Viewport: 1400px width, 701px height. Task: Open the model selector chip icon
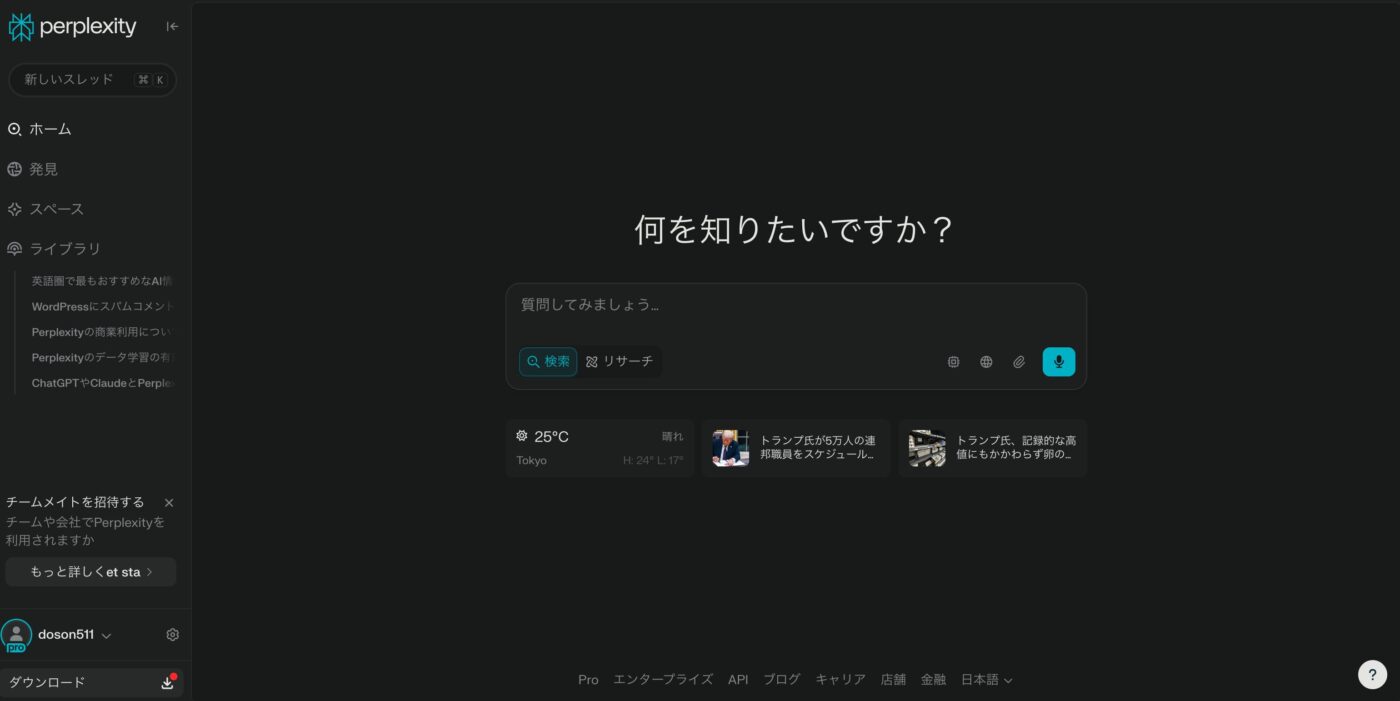953,362
